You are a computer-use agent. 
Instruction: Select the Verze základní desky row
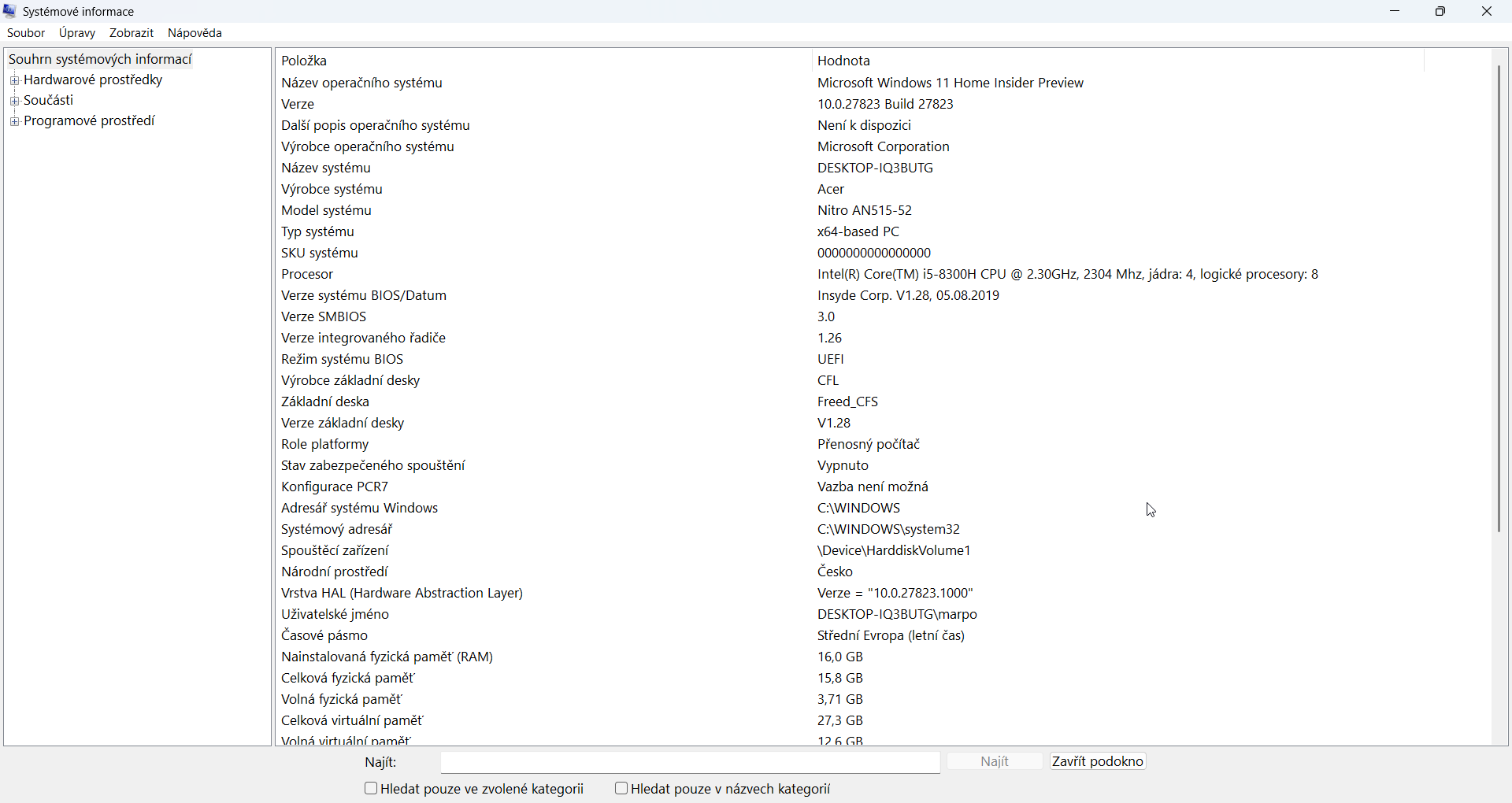(x=850, y=423)
